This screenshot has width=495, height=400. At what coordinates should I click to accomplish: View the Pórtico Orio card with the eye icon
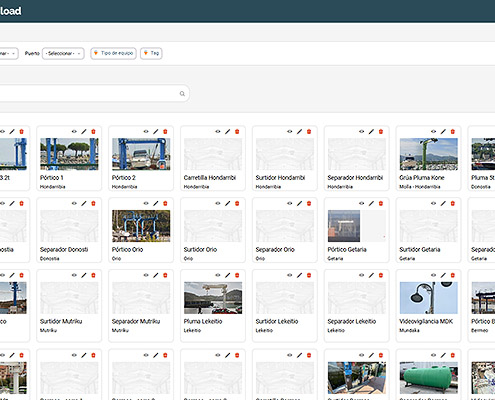pos(146,203)
